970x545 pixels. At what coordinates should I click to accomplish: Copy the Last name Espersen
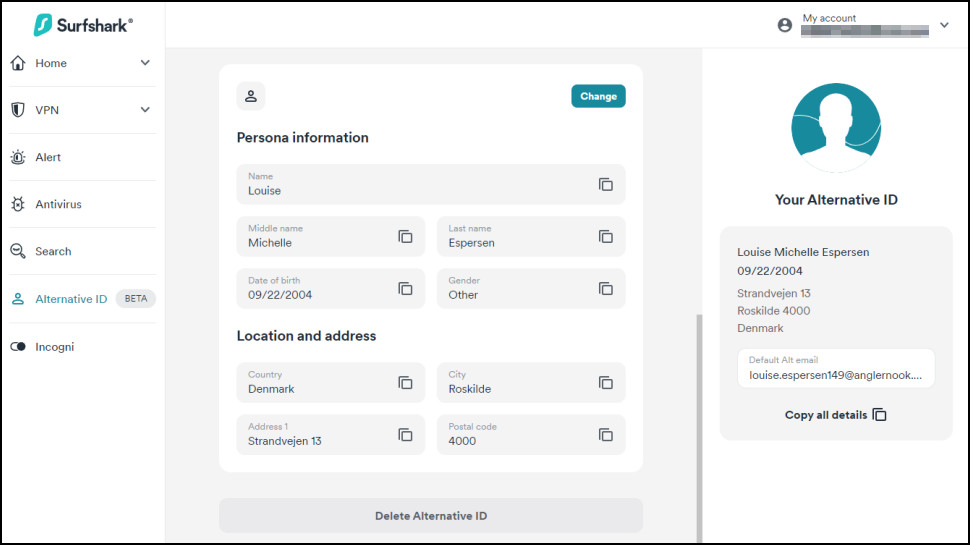[606, 236]
